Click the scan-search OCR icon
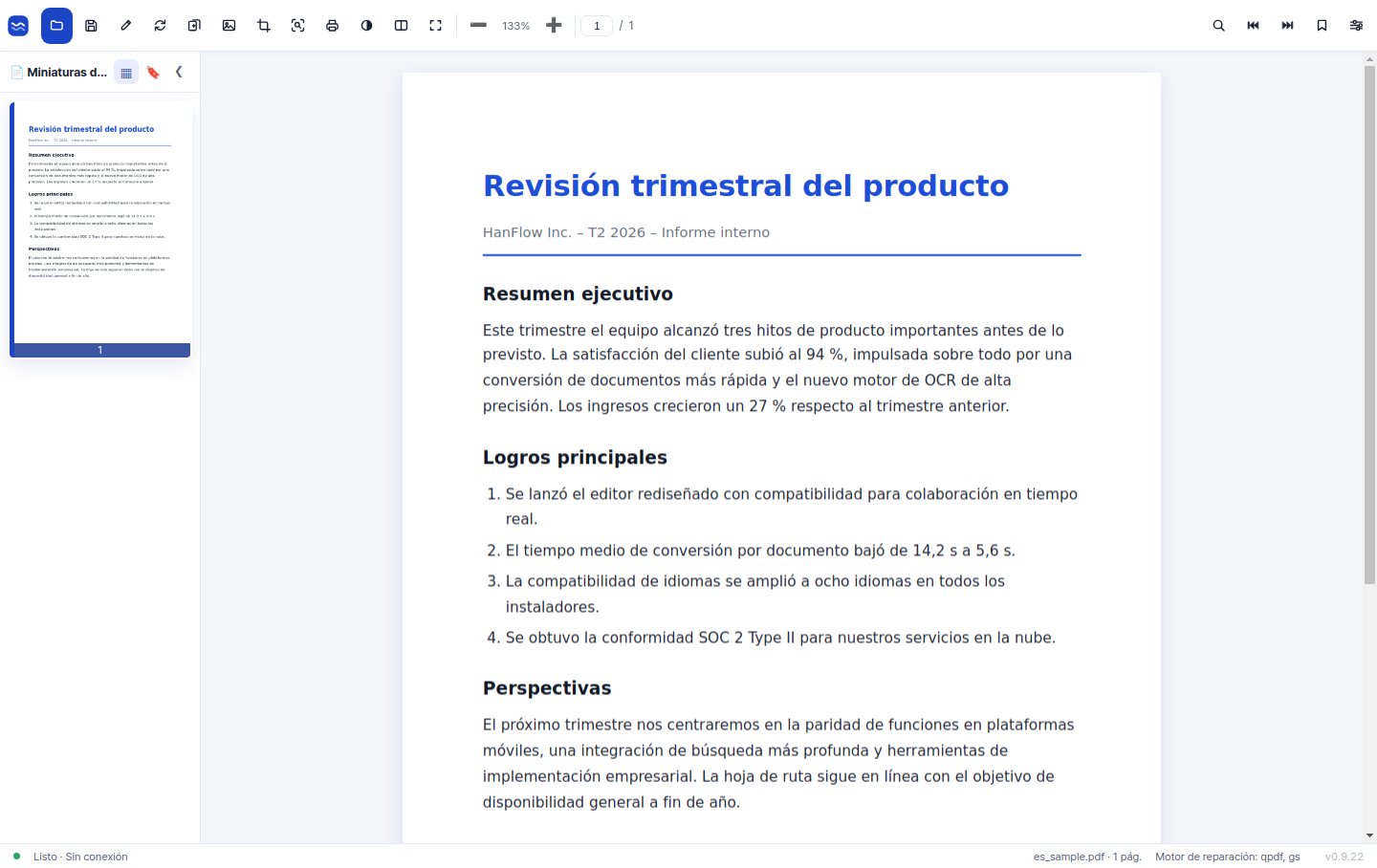The height and width of the screenshot is (868, 1377). tap(297, 26)
